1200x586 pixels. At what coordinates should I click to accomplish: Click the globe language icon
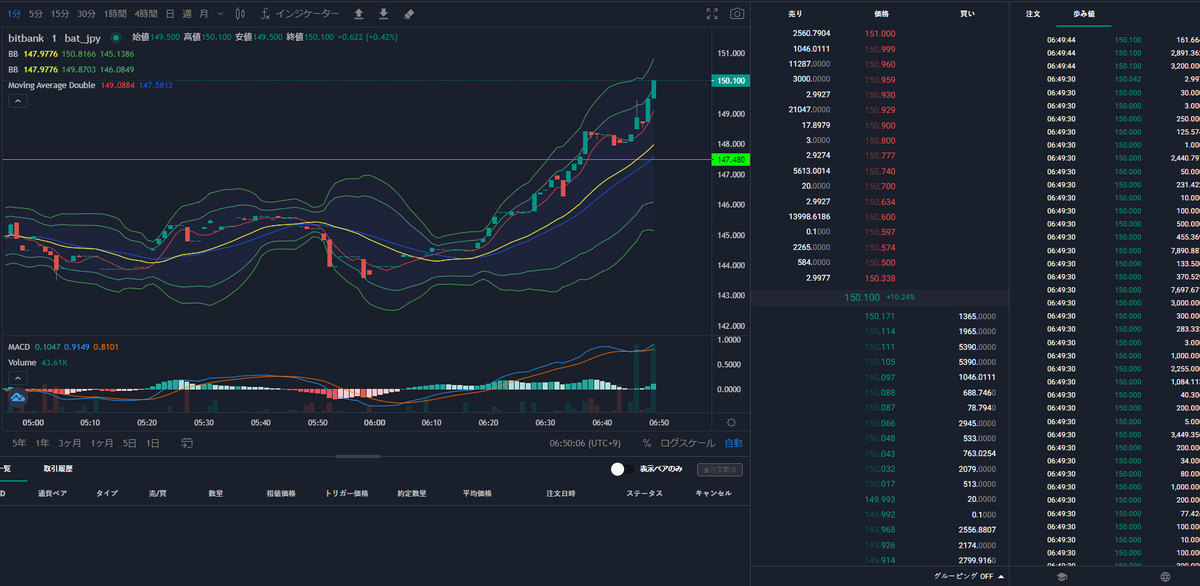coord(1165,576)
